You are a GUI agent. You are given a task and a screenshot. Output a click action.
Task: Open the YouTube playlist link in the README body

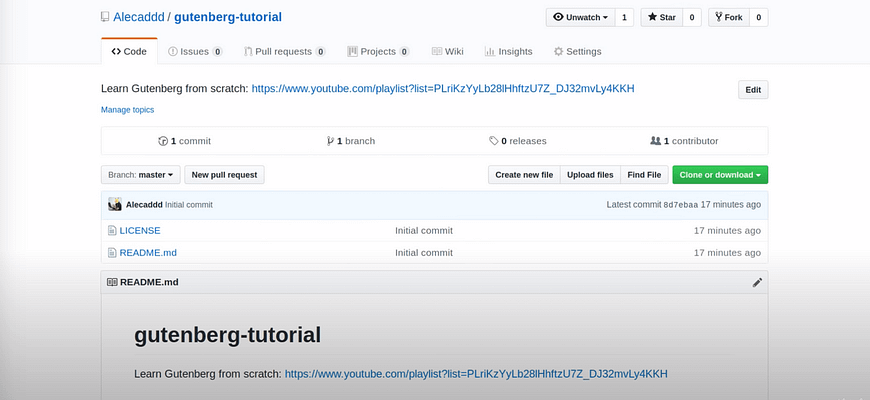tap(476, 374)
